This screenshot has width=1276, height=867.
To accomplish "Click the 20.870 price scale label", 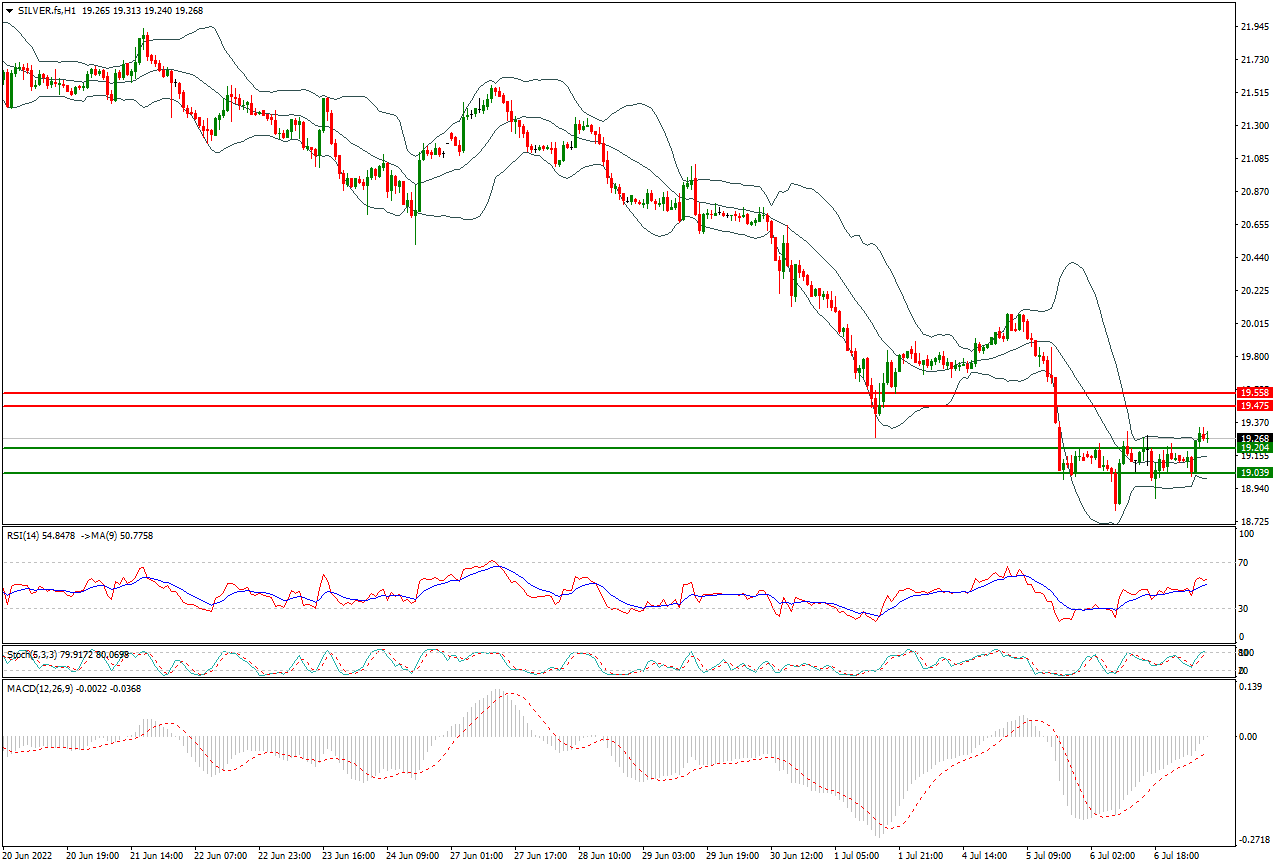I will pos(1254,191).
